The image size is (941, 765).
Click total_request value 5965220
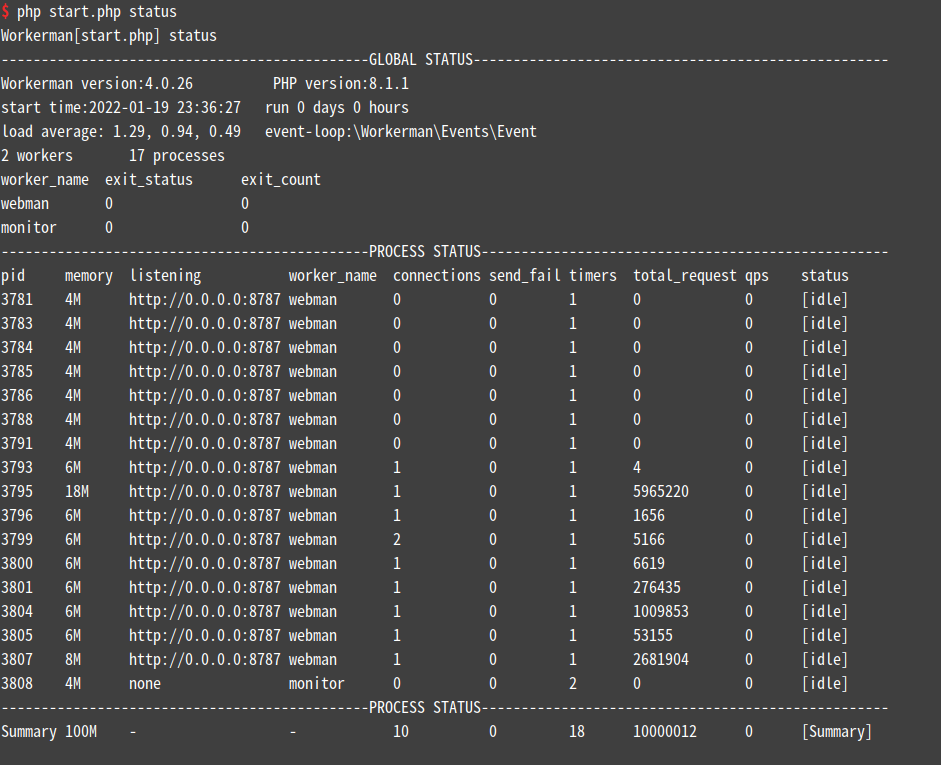click(661, 492)
